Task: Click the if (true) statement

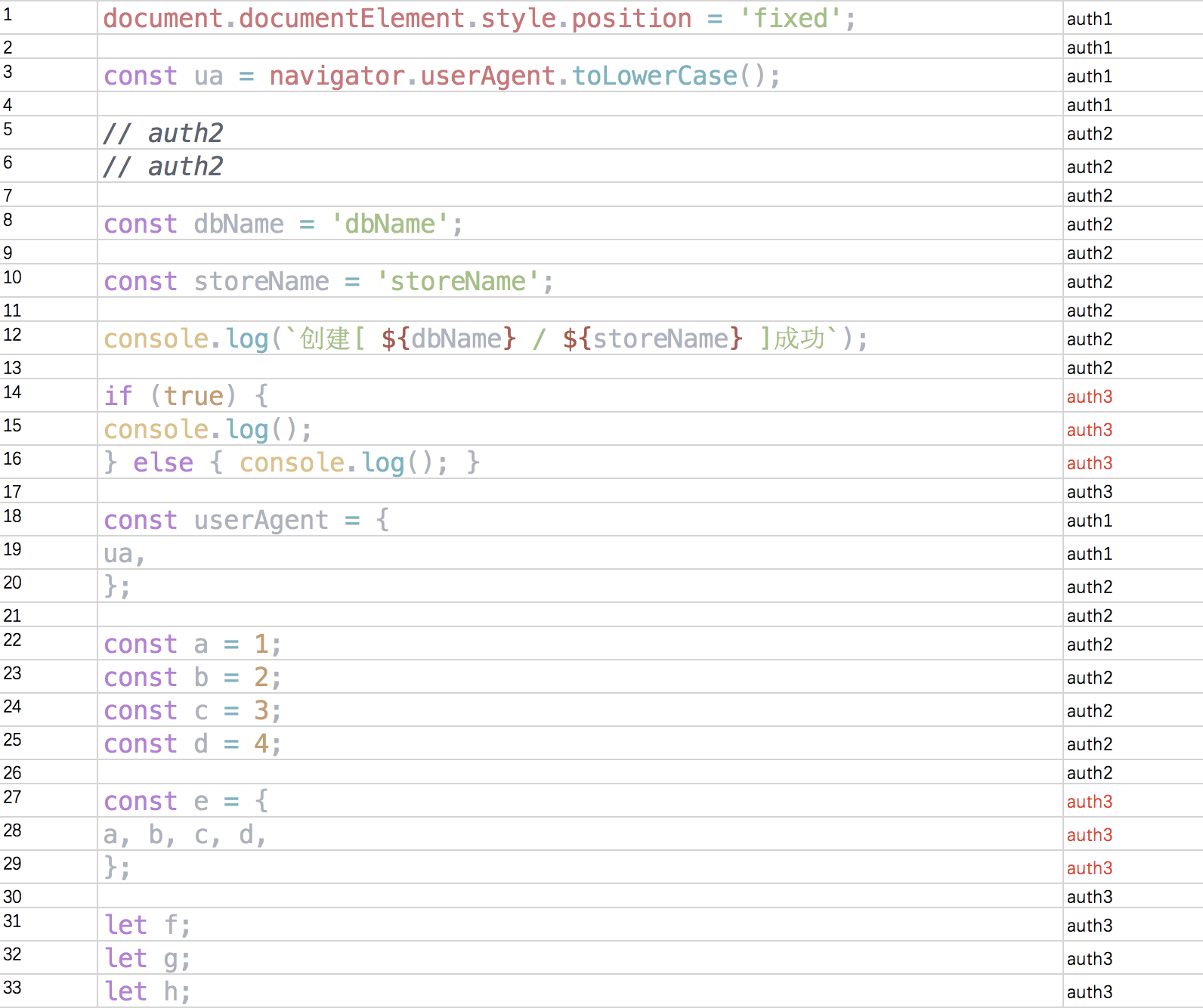Action: coord(185,396)
